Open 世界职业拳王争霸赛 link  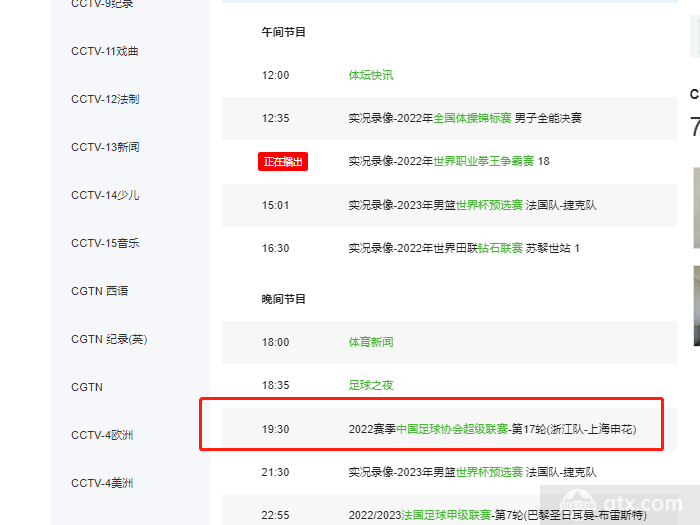pyautogui.click(x=483, y=161)
